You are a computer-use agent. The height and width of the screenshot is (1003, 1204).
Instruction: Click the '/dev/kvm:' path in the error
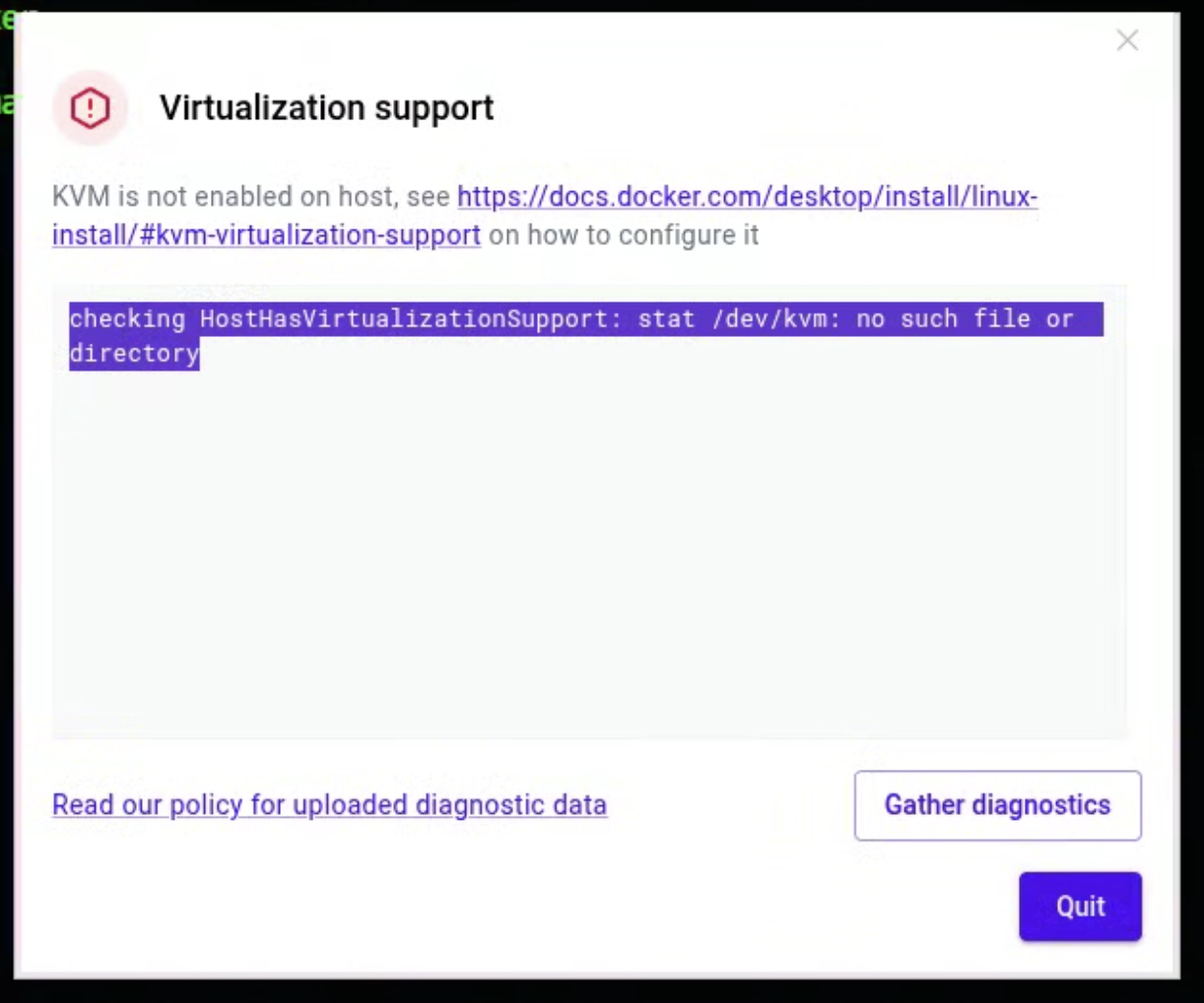(776, 319)
